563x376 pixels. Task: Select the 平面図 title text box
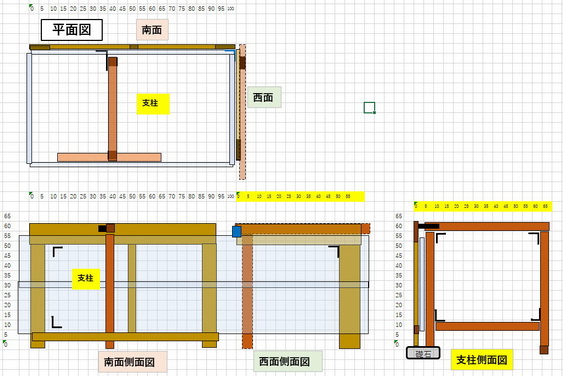point(72,30)
